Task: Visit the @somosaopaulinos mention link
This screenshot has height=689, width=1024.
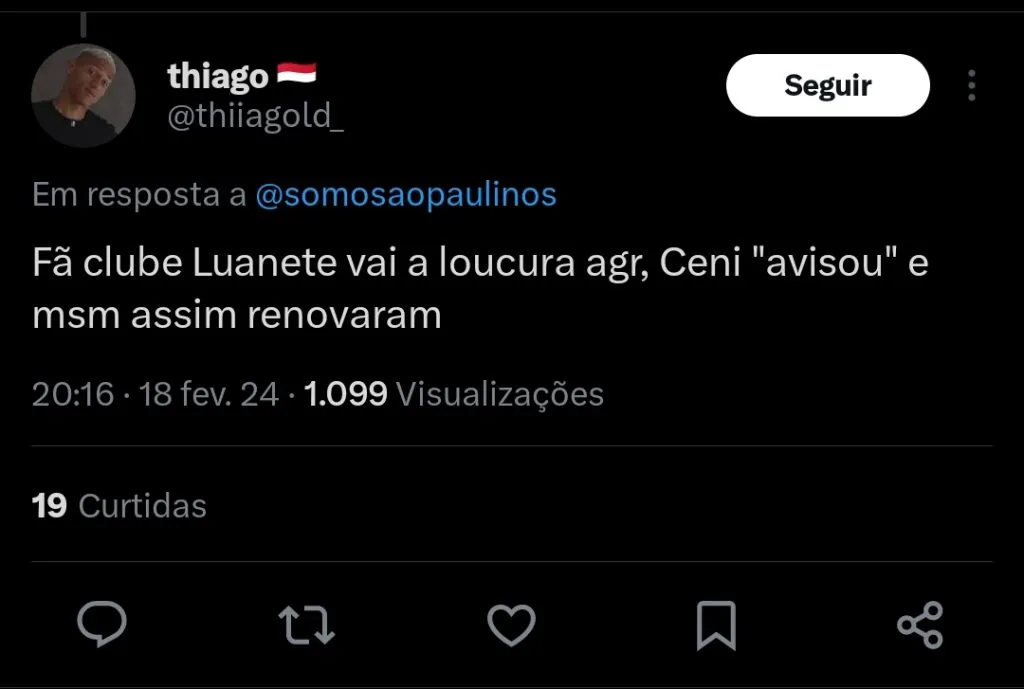Action: [406, 194]
